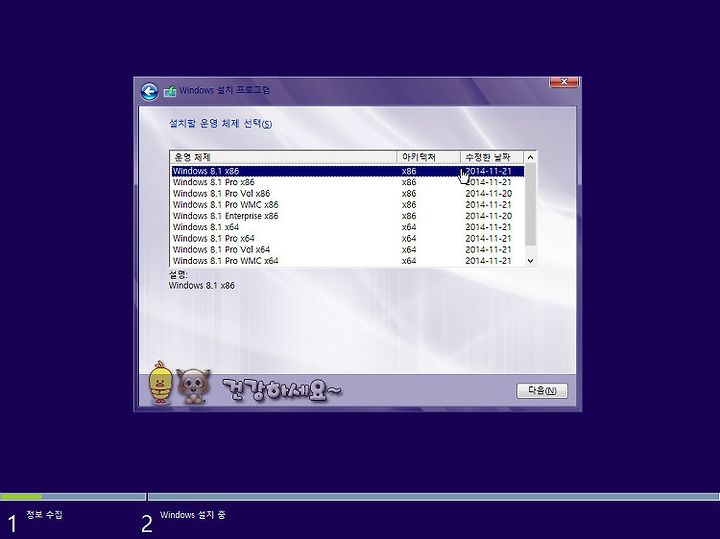The width and height of the screenshot is (720, 539).
Task: Click the OS list scrollbar thumb
Action: (530, 205)
